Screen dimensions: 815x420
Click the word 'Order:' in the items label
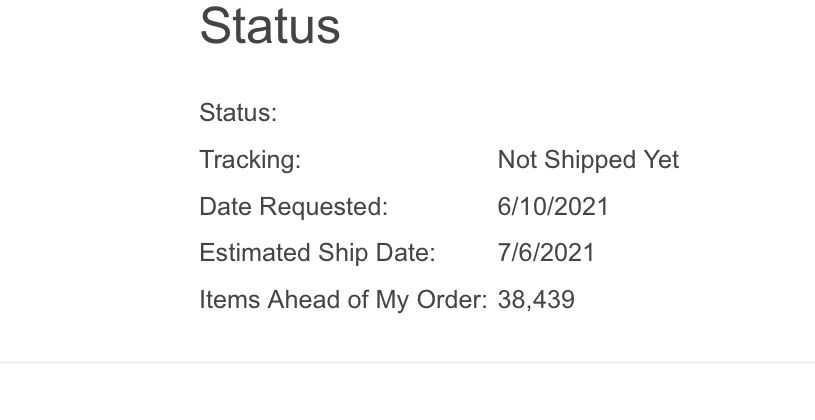(x=452, y=300)
